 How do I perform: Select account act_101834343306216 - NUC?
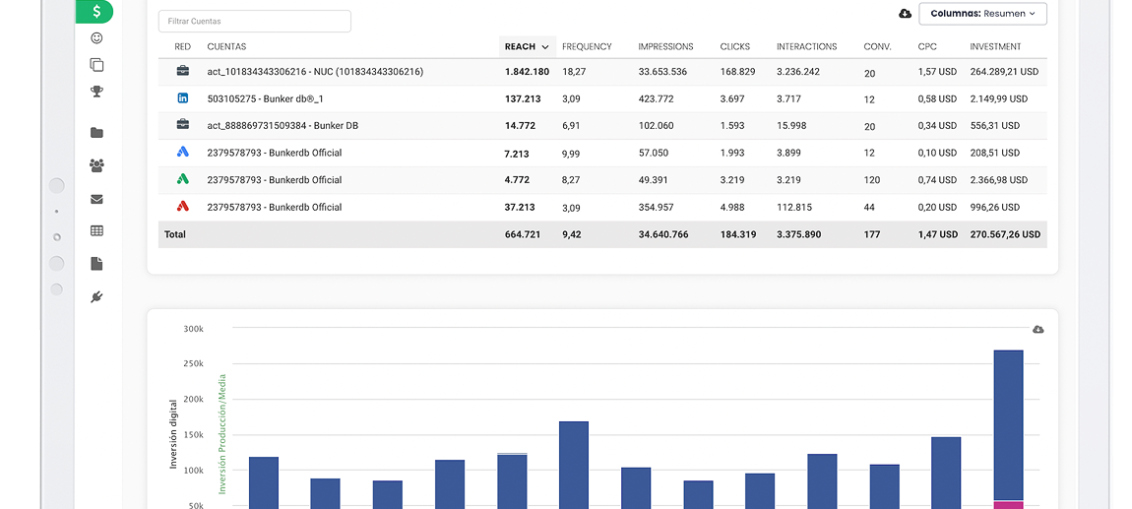[x=315, y=71]
